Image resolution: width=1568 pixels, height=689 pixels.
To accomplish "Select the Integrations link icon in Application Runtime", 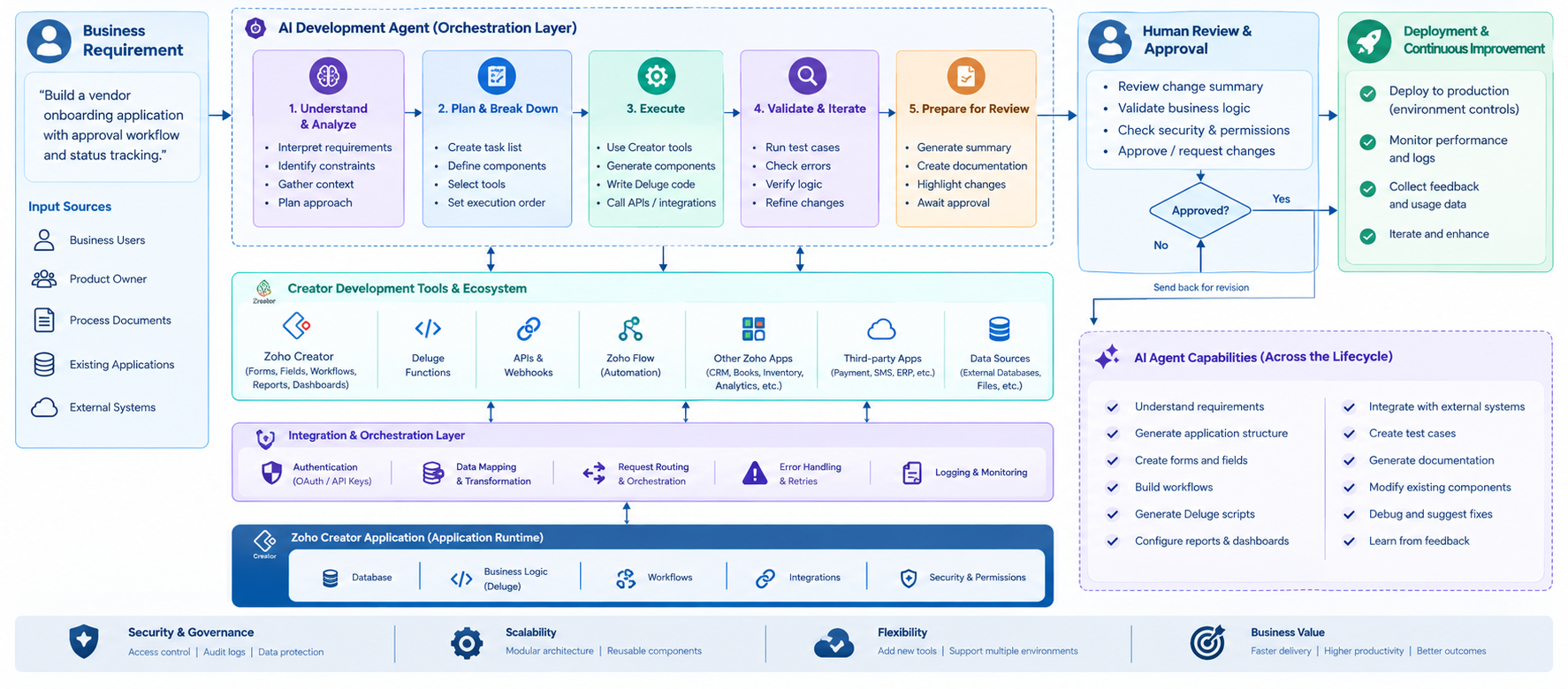I will [765, 579].
